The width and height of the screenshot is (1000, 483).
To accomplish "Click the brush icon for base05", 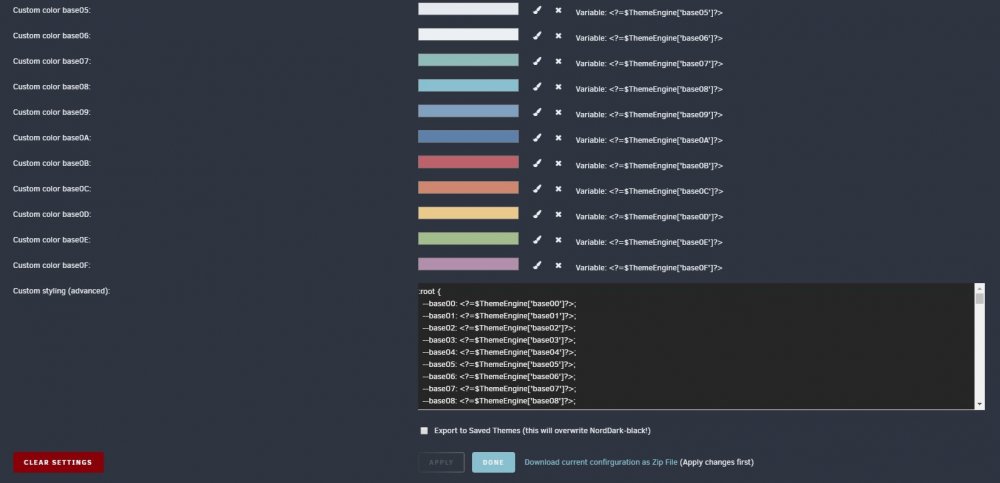I will pyautogui.click(x=537, y=10).
